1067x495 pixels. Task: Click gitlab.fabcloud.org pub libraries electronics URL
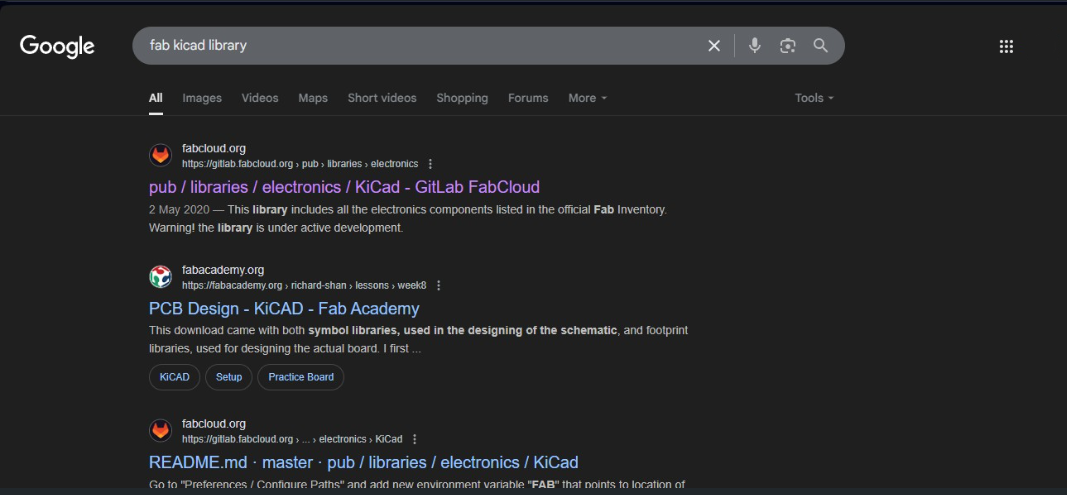click(300, 164)
